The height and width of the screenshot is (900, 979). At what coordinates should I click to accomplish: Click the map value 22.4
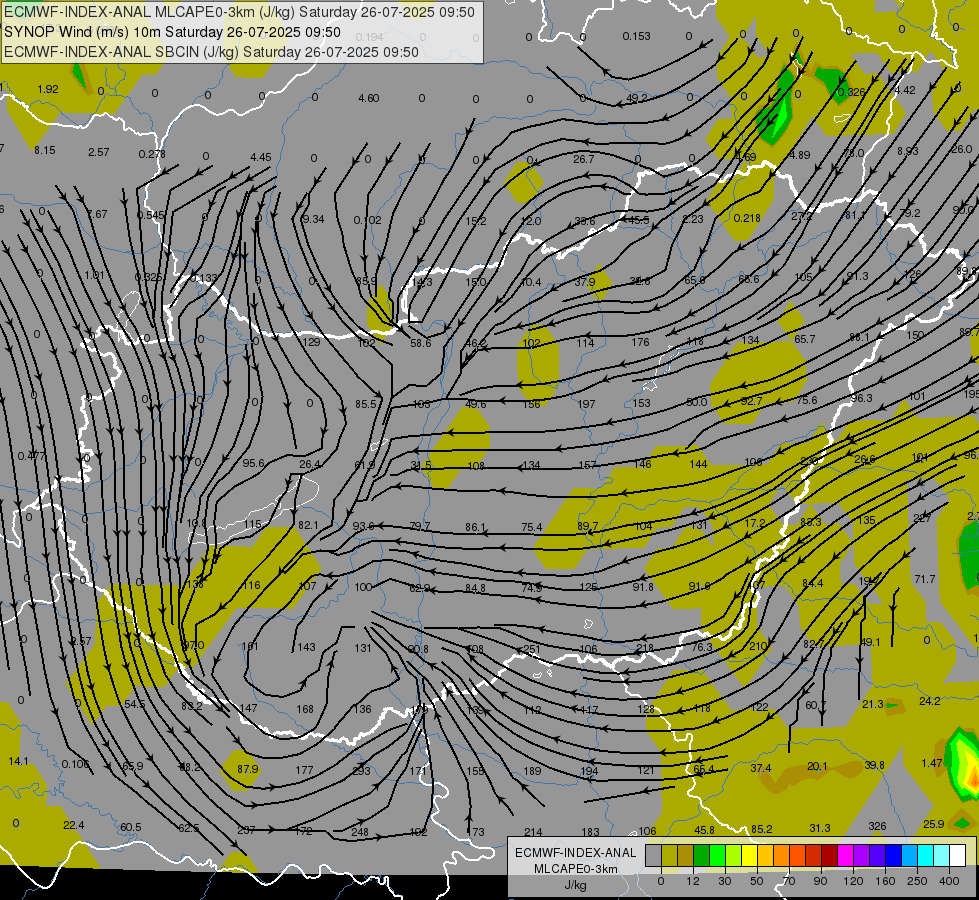tap(74, 825)
